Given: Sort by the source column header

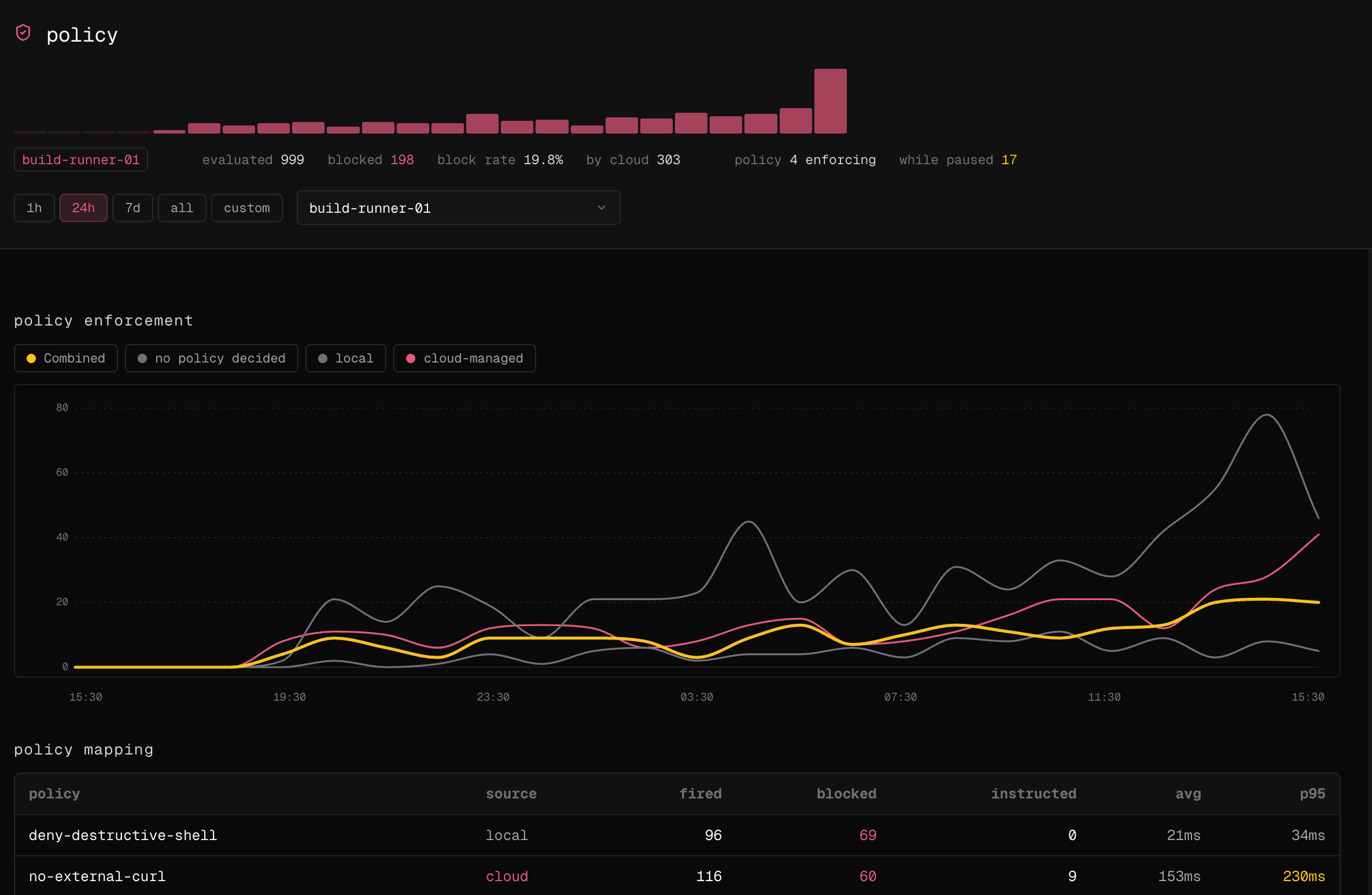Looking at the screenshot, I should [511, 794].
